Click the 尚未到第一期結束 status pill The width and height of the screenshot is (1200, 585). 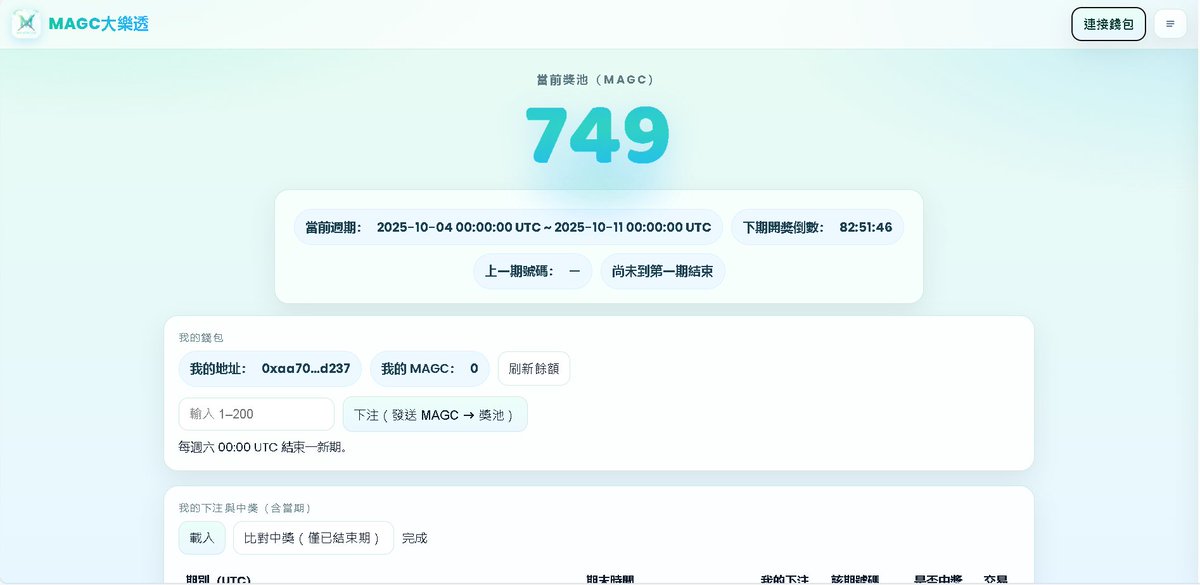point(663,271)
